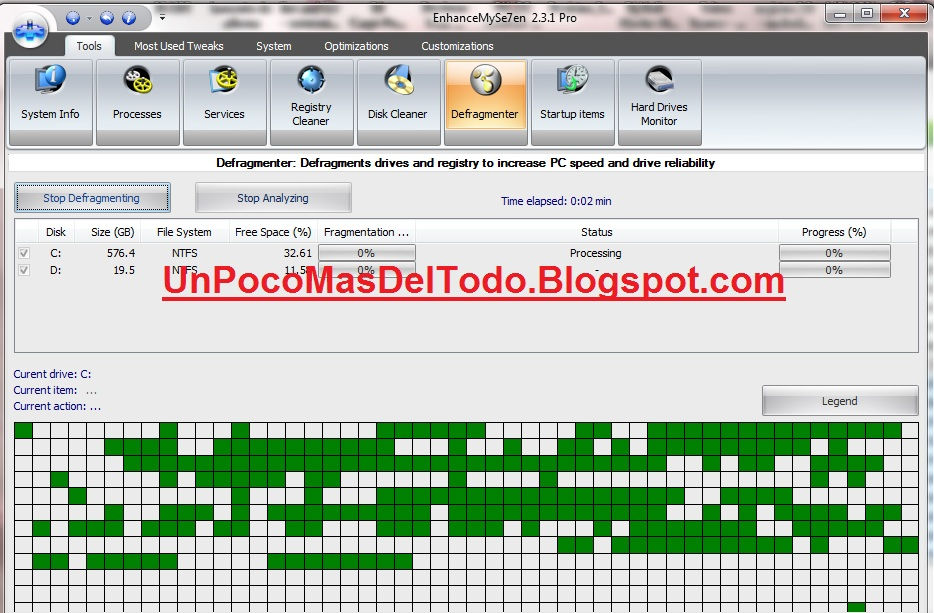Image resolution: width=934 pixels, height=613 pixels.
Task: Minimize the EnhanceMySe7en window
Action: [840, 14]
